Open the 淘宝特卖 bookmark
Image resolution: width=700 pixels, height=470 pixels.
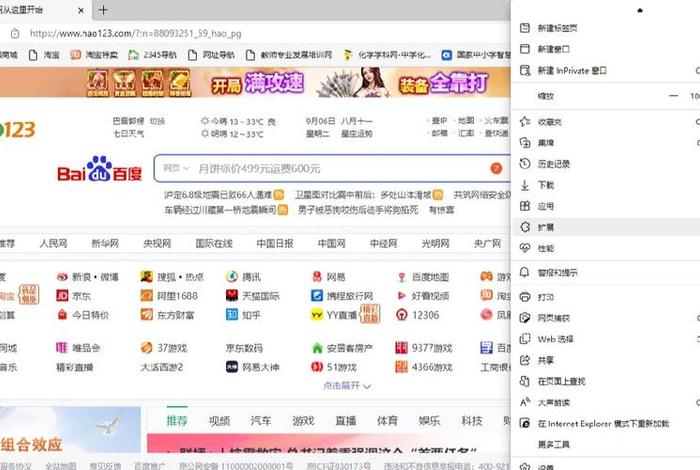[94, 55]
